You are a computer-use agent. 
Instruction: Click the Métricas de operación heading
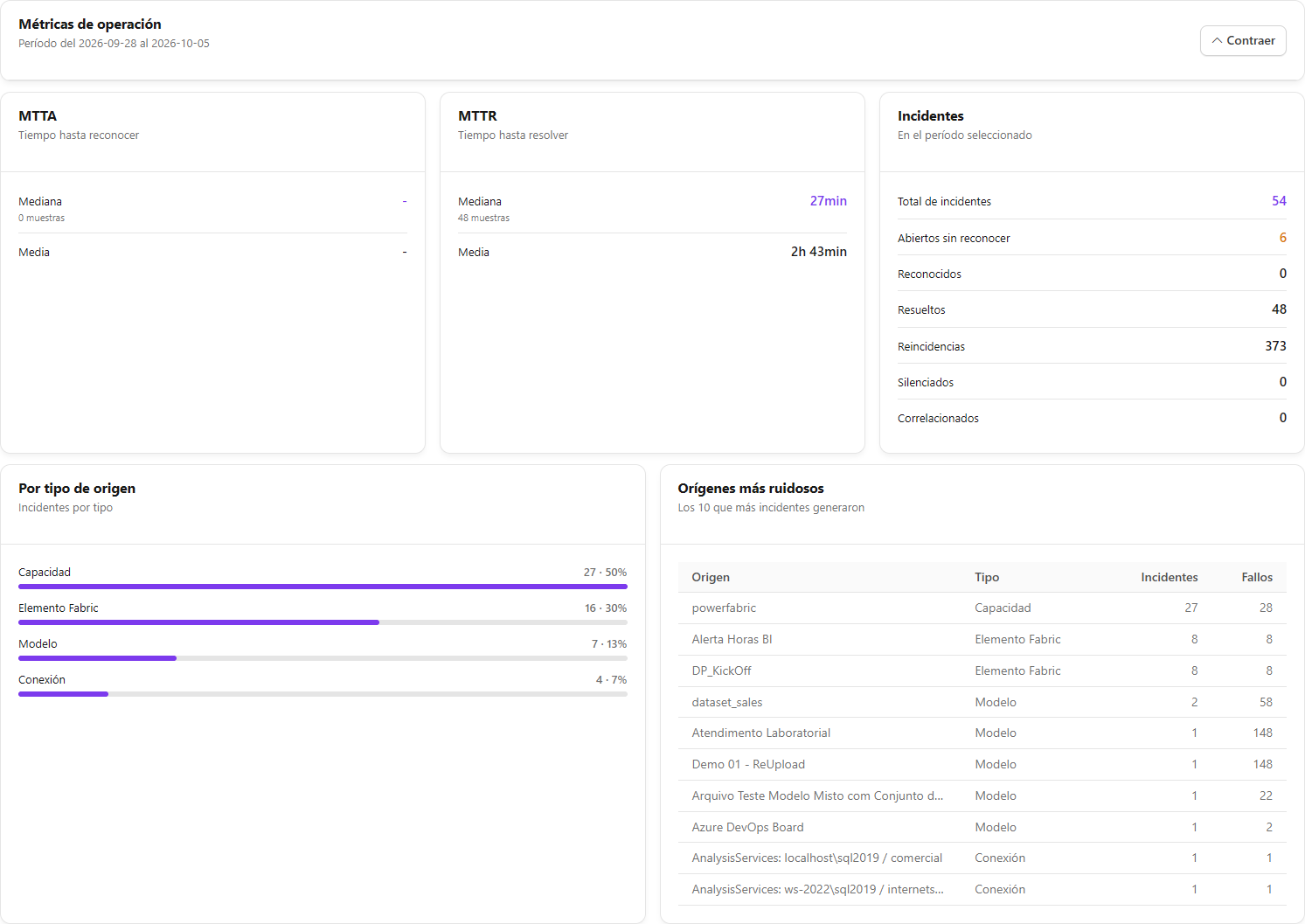tap(90, 24)
